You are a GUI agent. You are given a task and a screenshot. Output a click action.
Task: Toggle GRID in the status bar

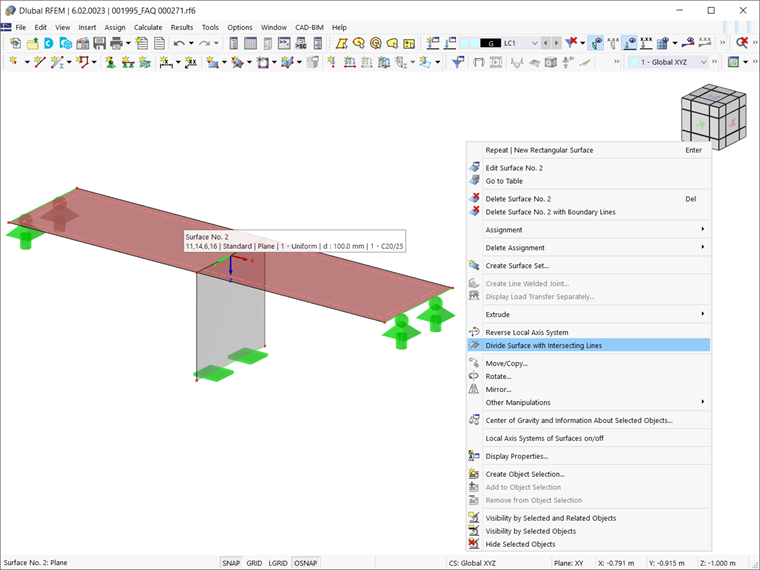254,563
